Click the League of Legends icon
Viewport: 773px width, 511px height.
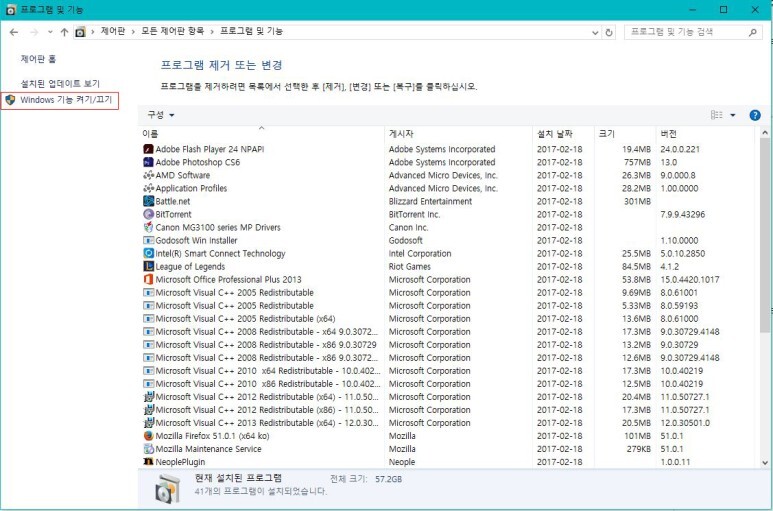point(148,267)
